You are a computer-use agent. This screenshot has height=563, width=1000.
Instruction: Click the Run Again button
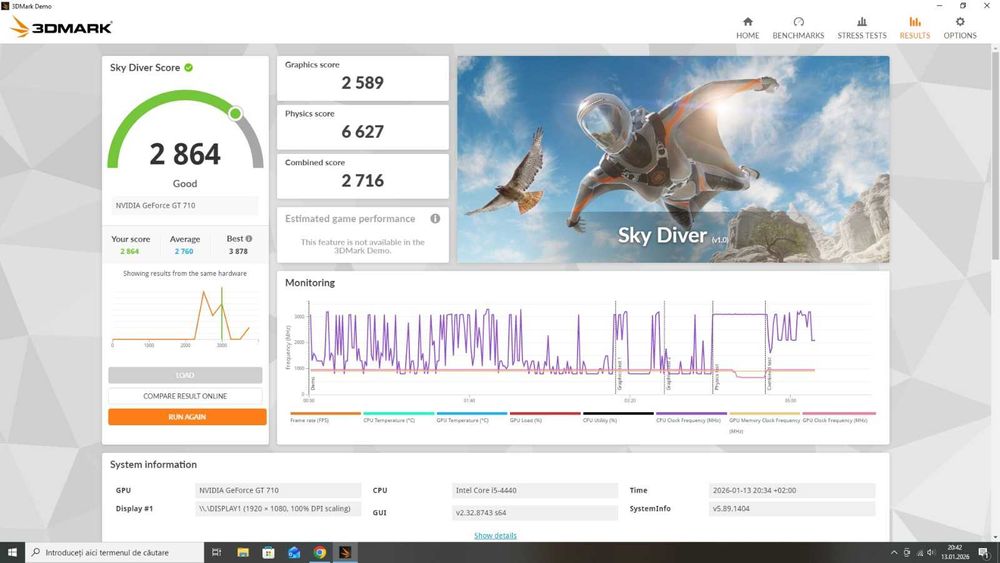tap(187, 417)
